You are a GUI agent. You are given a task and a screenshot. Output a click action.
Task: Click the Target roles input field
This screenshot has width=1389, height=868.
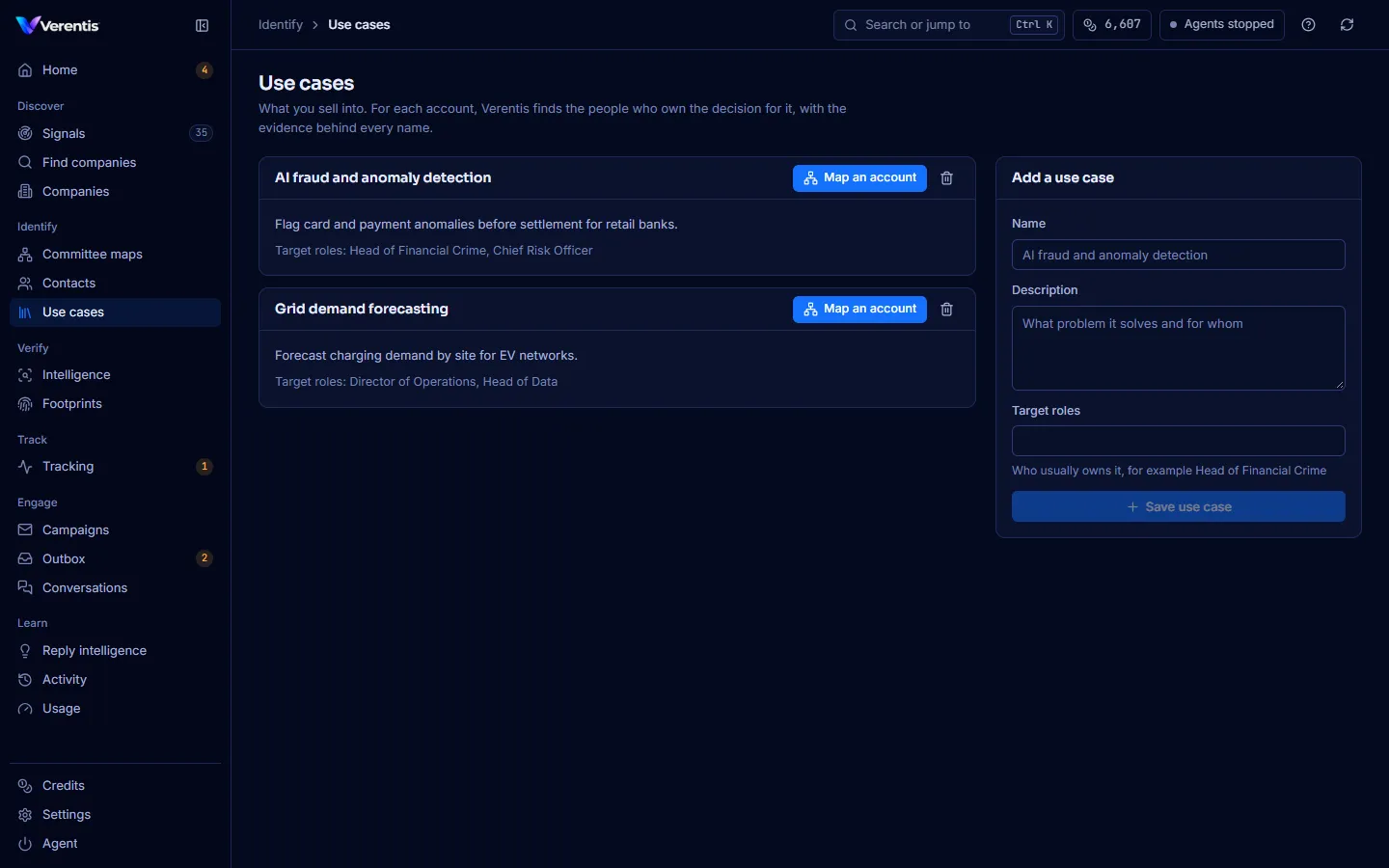[1178, 441]
